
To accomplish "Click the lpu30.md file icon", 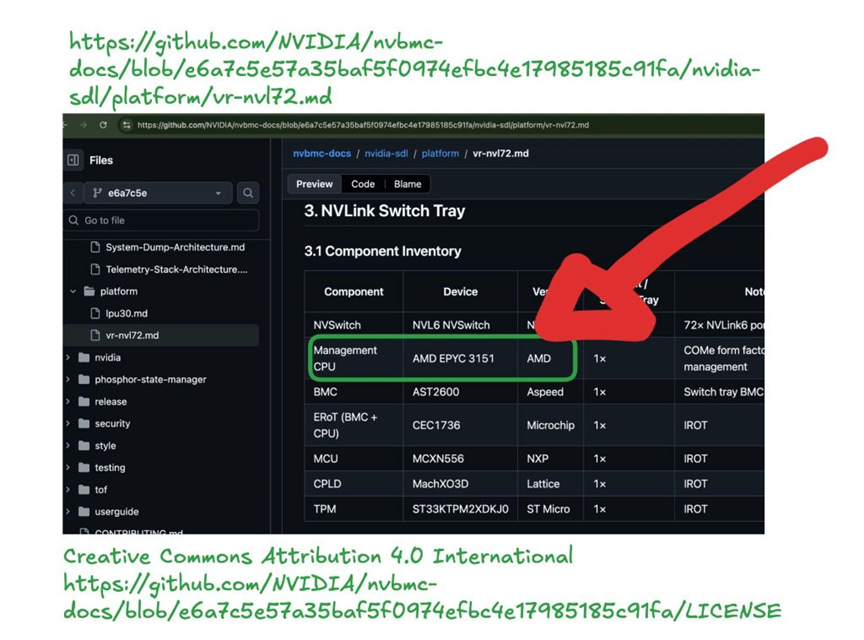I will coord(95,313).
